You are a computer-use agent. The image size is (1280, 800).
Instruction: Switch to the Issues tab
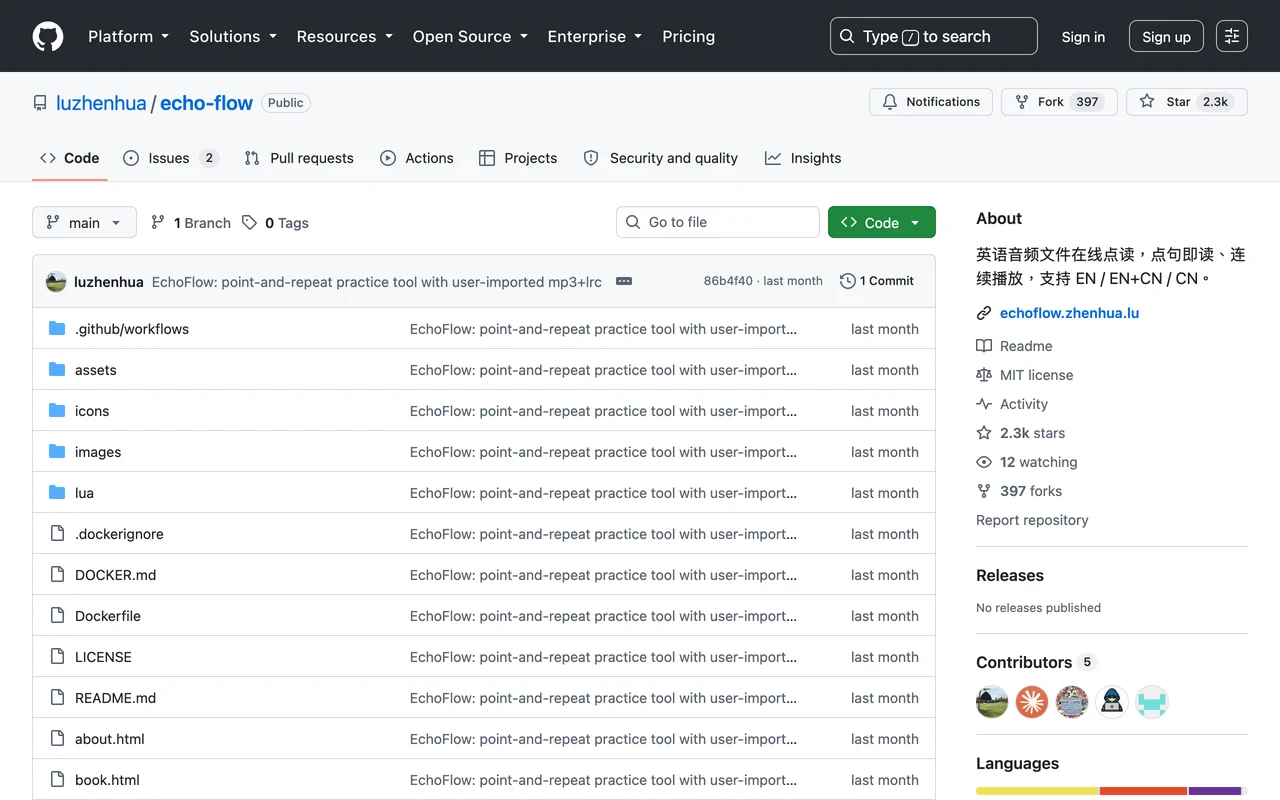tap(170, 158)
